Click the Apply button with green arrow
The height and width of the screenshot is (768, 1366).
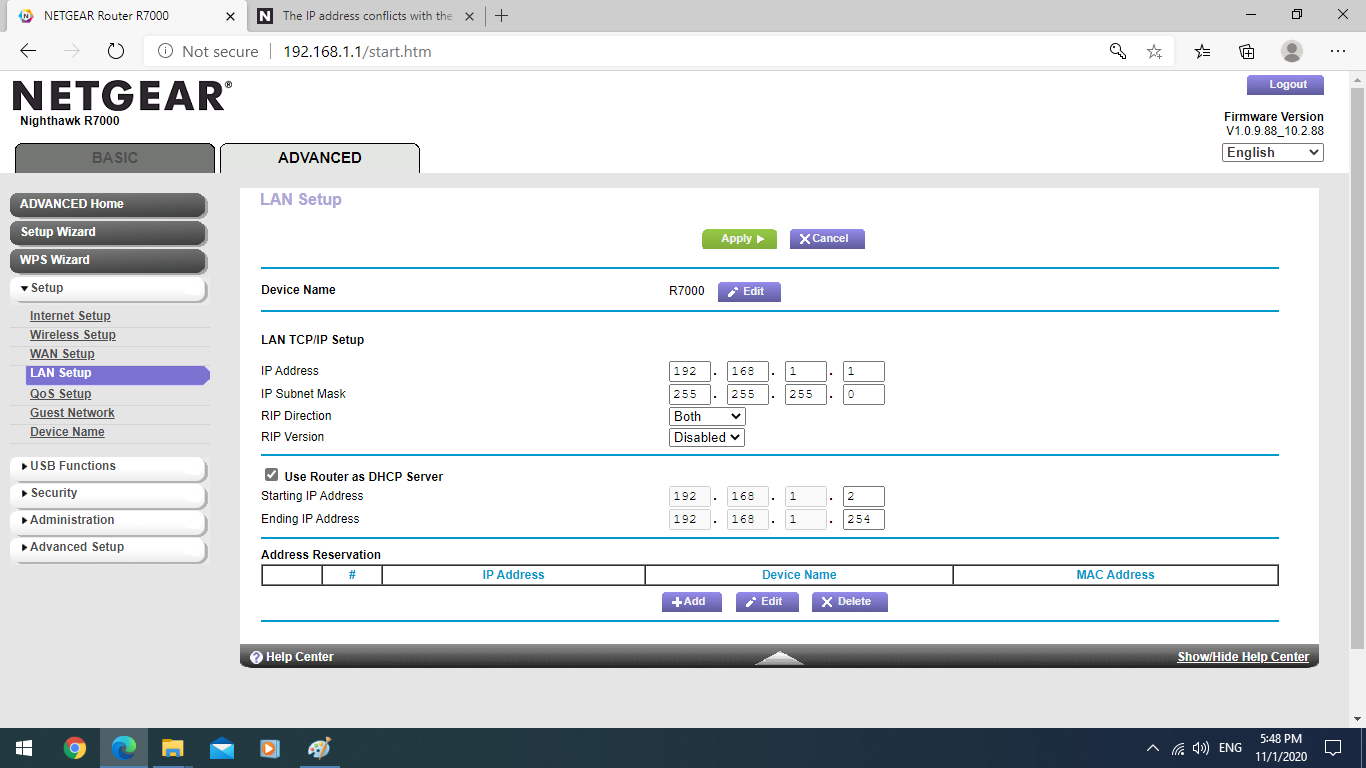739,239
